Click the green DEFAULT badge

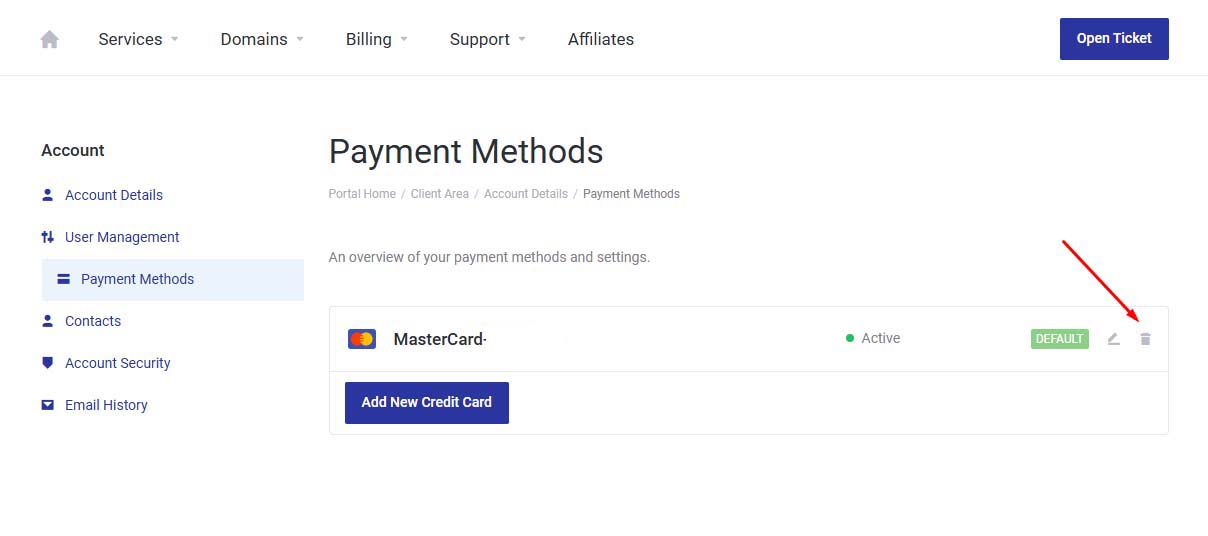click(x=1059, y=339)
